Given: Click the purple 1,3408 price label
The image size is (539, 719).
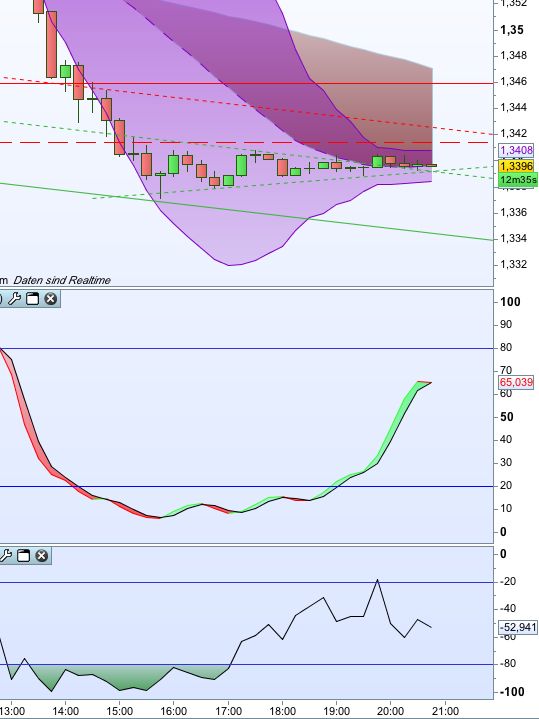Looking at the screenshot, I should pos(516,150).
